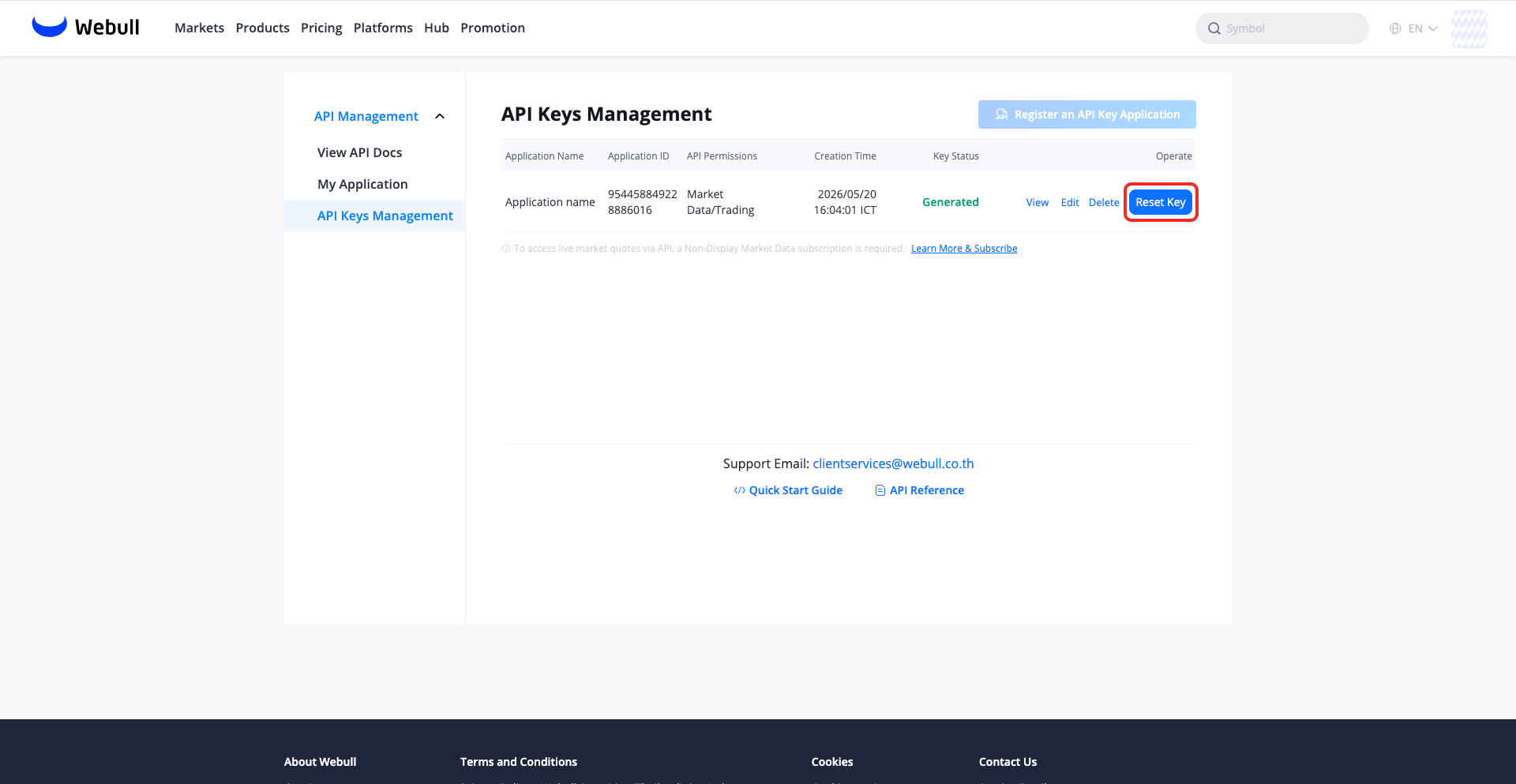This screenshot has height=784, width=1516.
Task: Click the Reset Key button
Action: pyautogui.click(x=1161, y=202)
